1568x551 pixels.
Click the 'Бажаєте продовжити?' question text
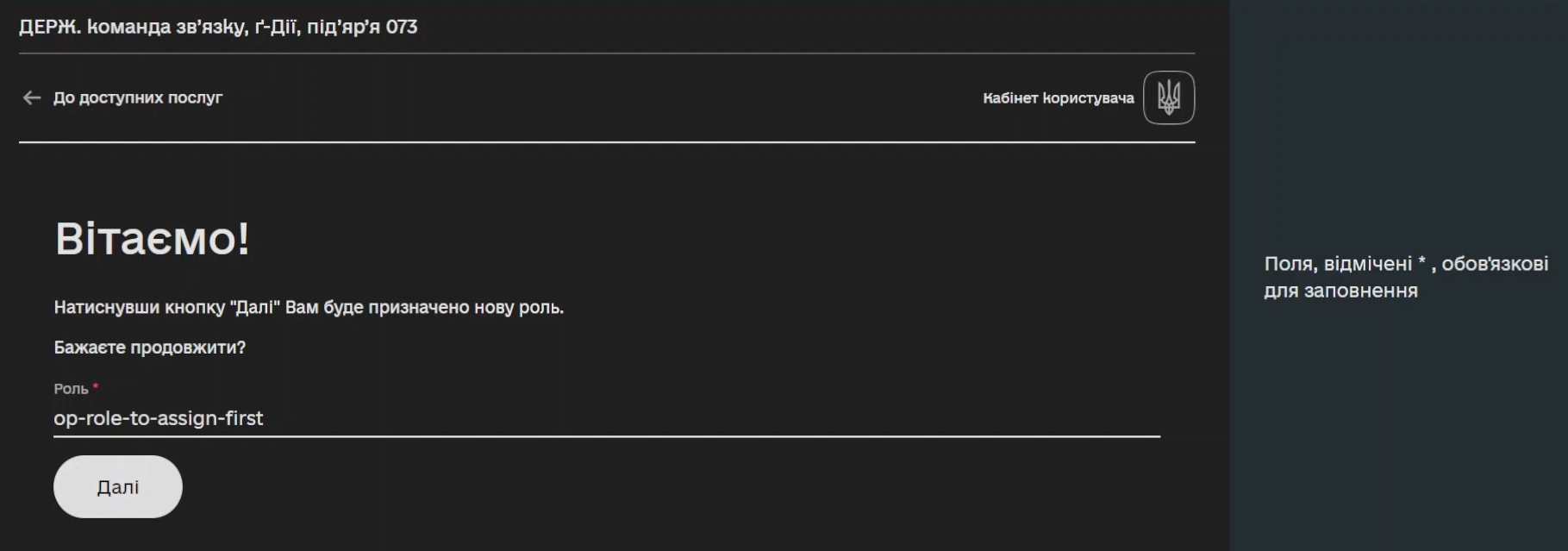pyautogui.click(x=150, y=348)
